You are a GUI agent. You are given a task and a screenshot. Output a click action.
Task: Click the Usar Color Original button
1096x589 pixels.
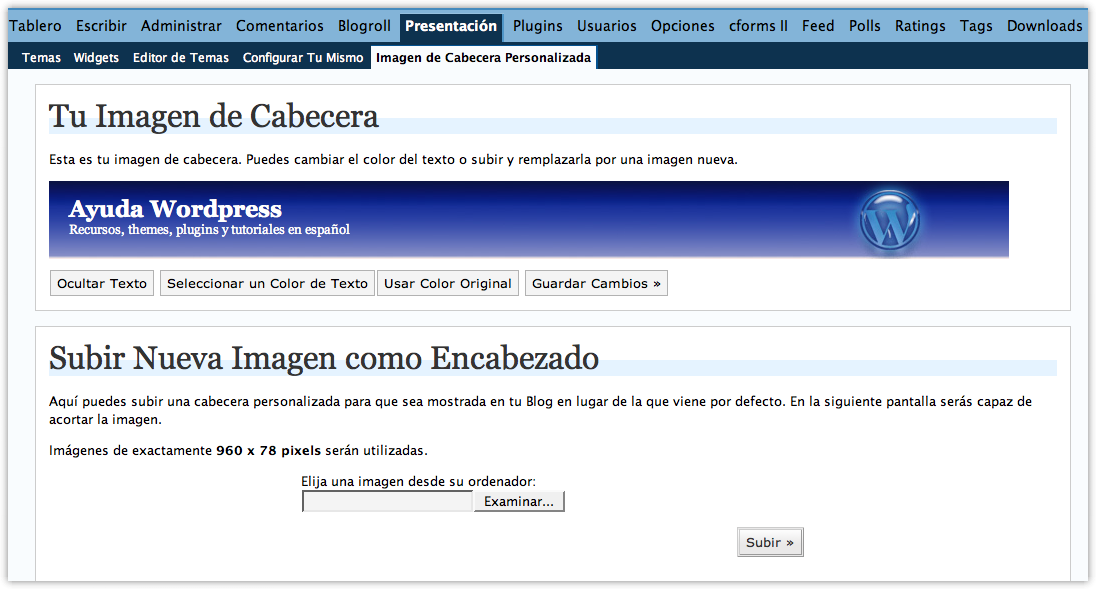tap(447, 283)
